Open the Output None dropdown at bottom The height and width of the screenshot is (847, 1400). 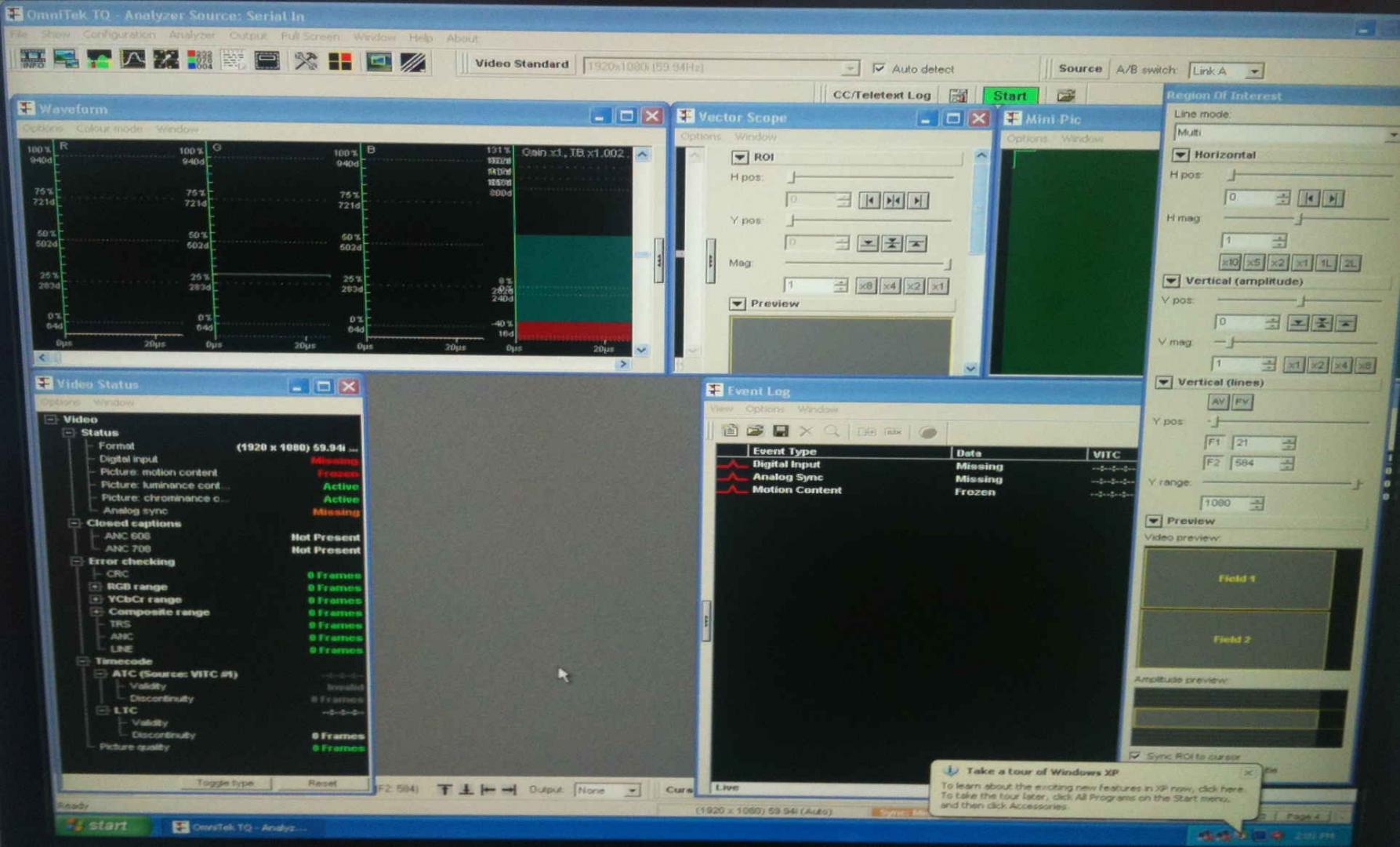tap(632, 791)
